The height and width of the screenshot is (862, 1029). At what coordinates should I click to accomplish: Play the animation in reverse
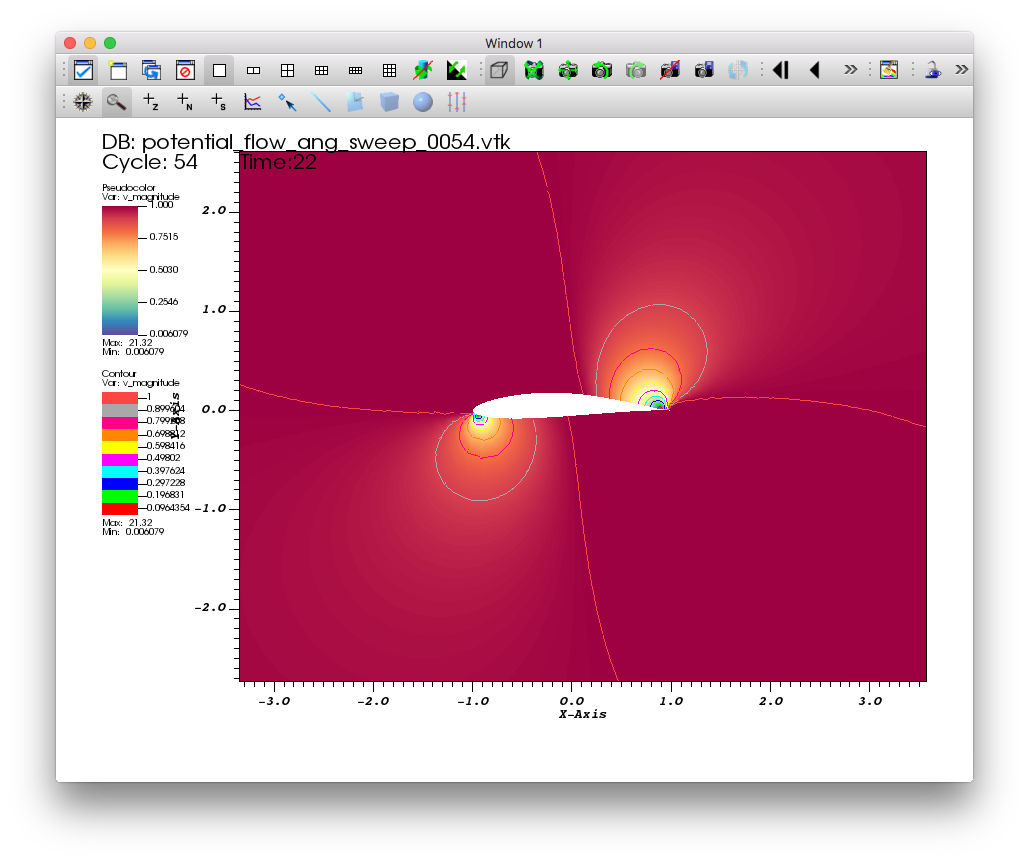click(815, 70)
